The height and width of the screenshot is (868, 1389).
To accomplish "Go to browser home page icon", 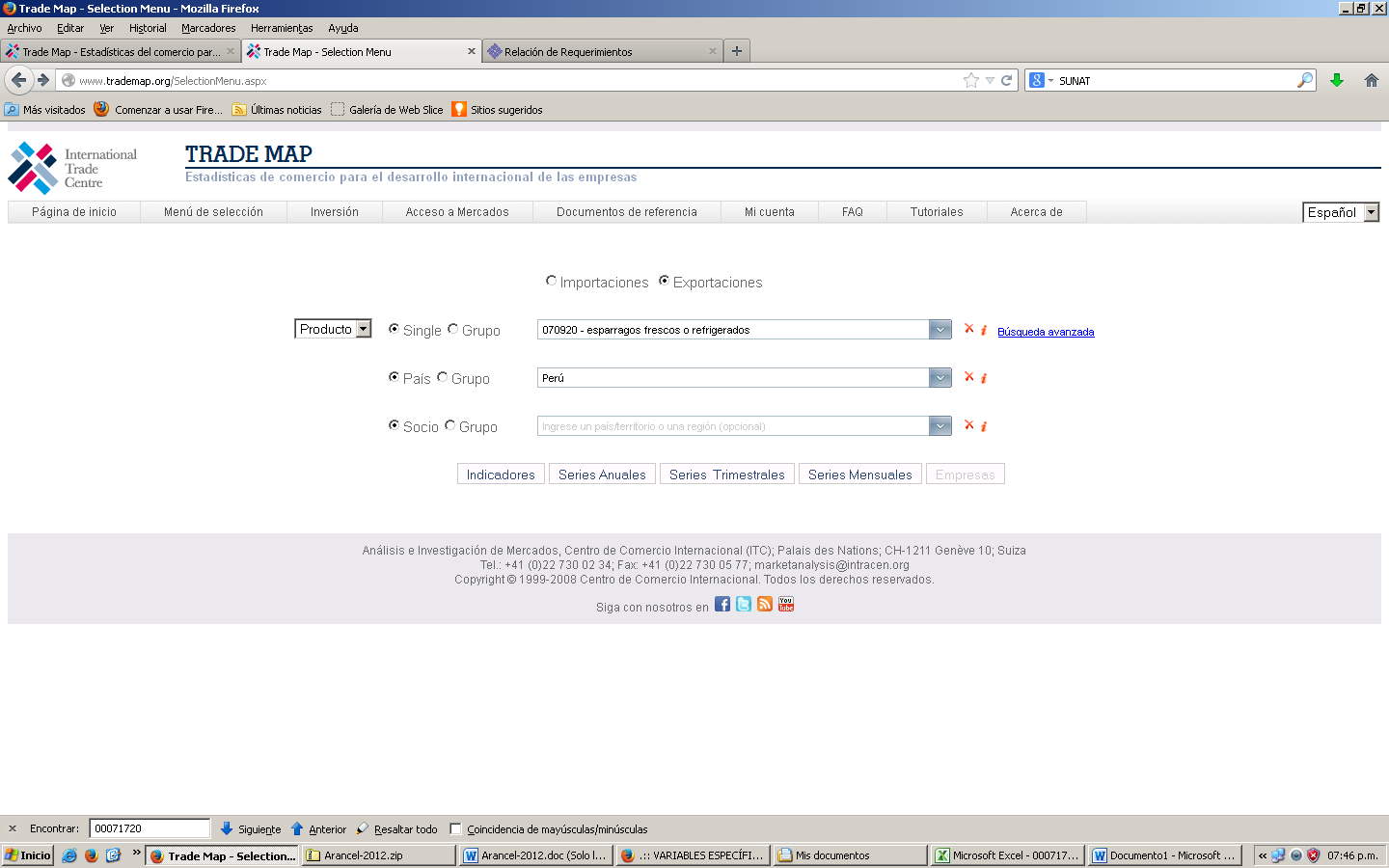I will 1371,80.
